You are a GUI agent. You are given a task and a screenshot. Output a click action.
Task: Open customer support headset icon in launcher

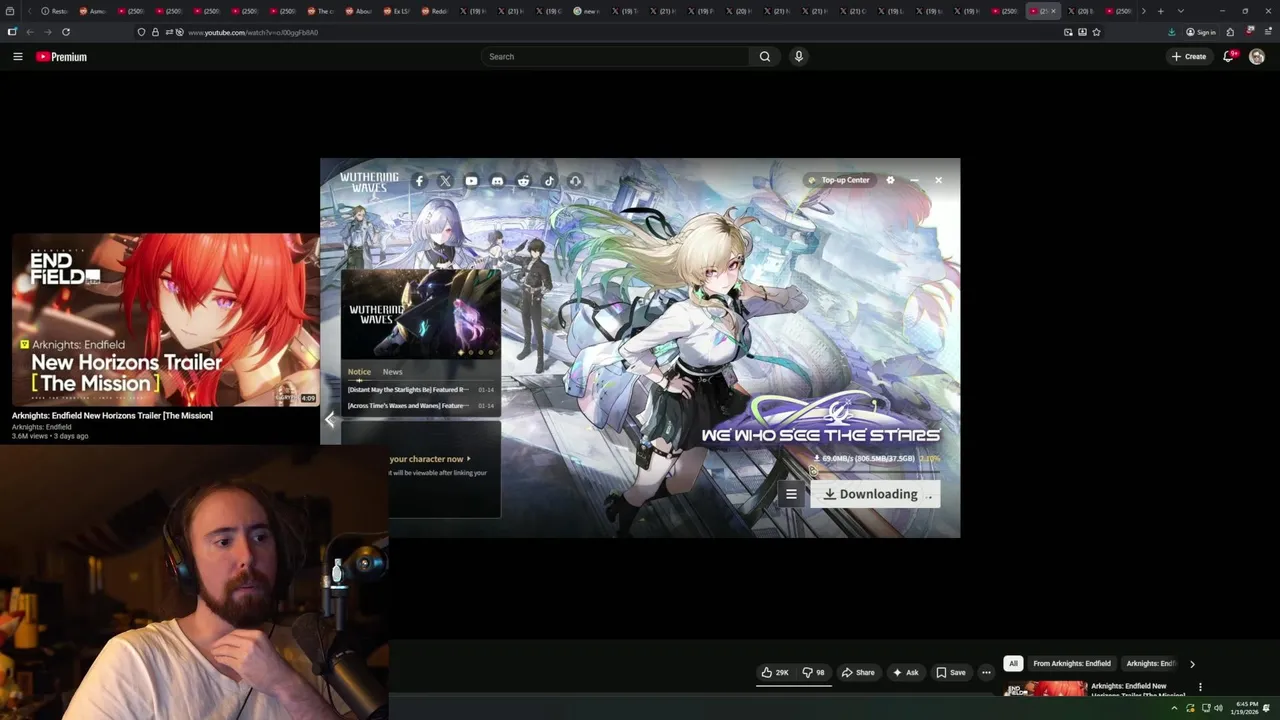click(575, 181)
